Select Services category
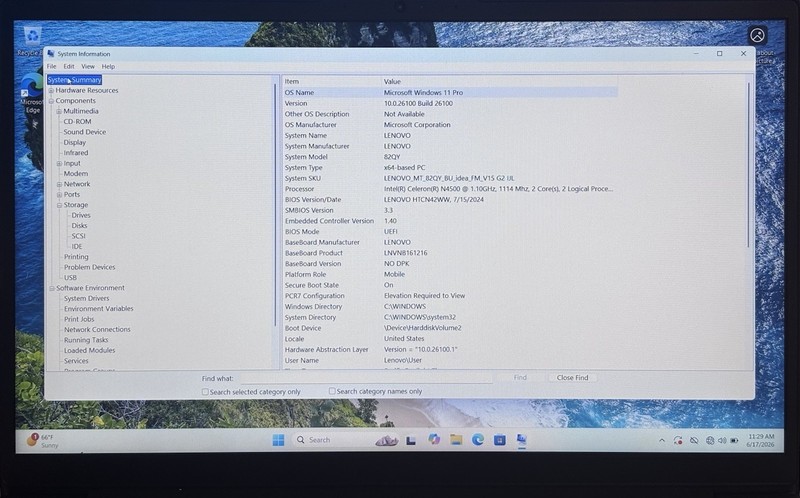The image size is (800, 498). pyautogui.click(x=76, y=361)
